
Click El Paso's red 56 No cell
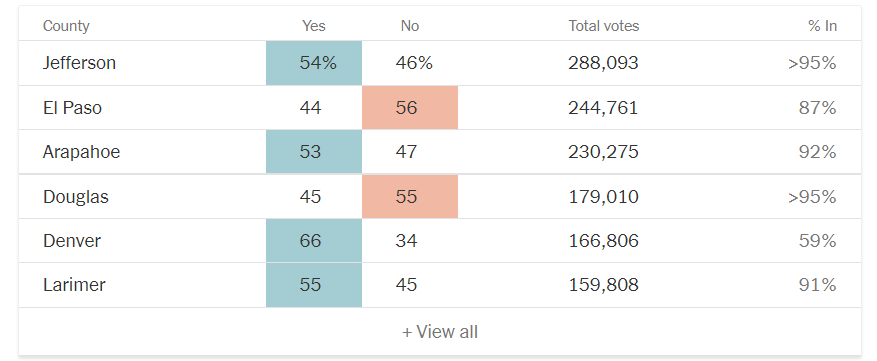[x=410, y=107]
